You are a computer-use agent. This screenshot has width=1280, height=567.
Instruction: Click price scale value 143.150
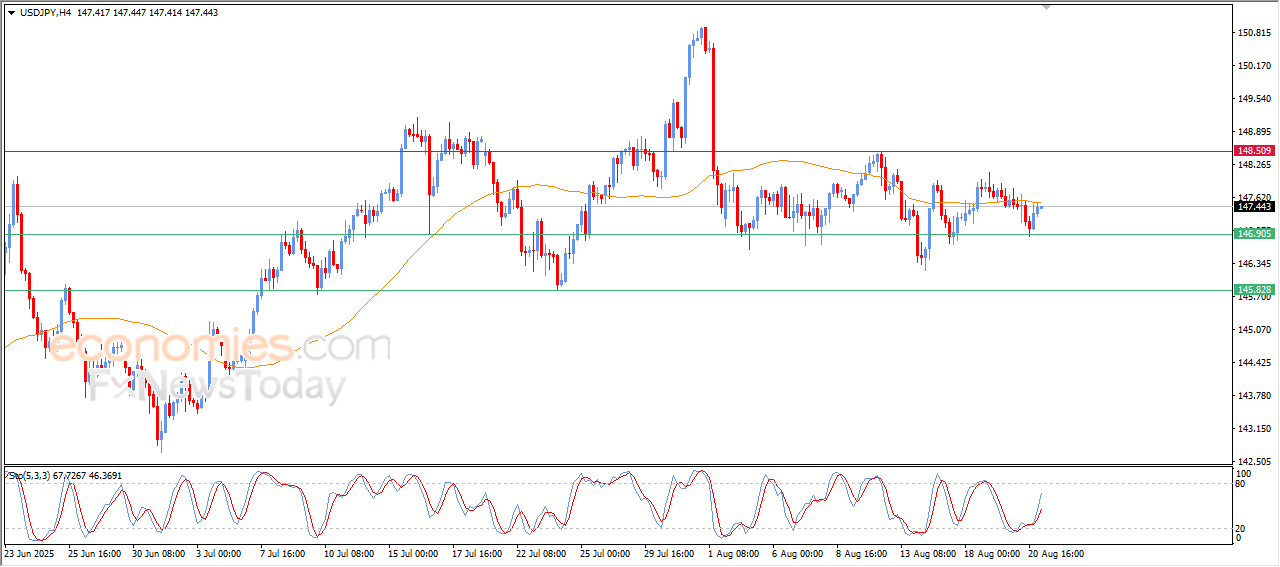[x=1254, y=429]
